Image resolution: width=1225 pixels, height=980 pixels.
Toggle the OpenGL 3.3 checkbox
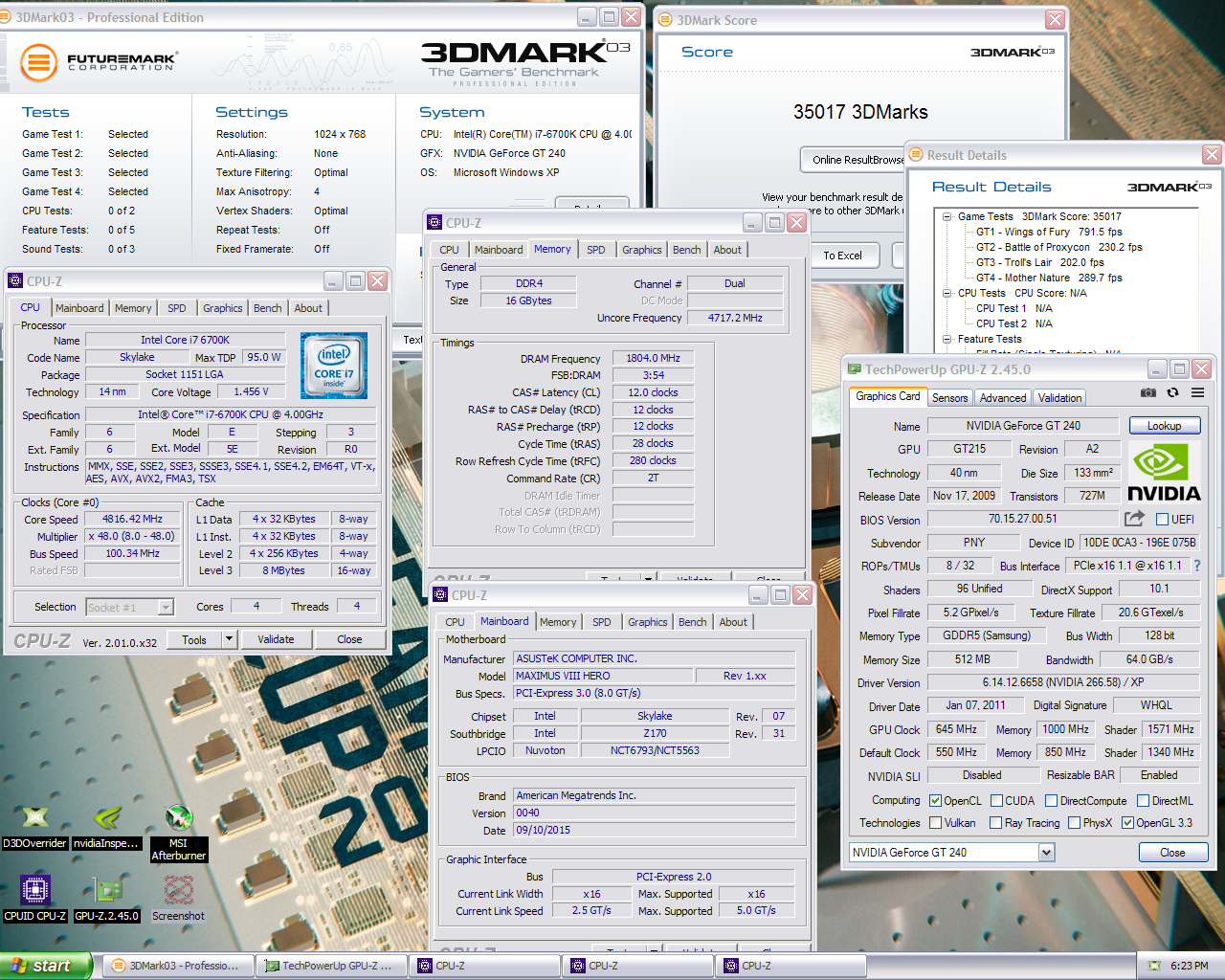[1127, 823]
